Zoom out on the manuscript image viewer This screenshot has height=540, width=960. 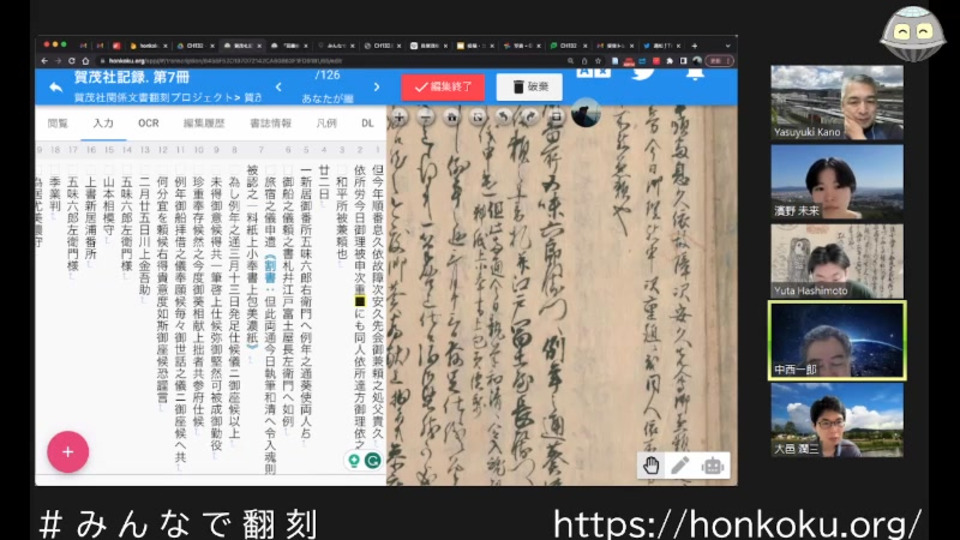[426, 117]
